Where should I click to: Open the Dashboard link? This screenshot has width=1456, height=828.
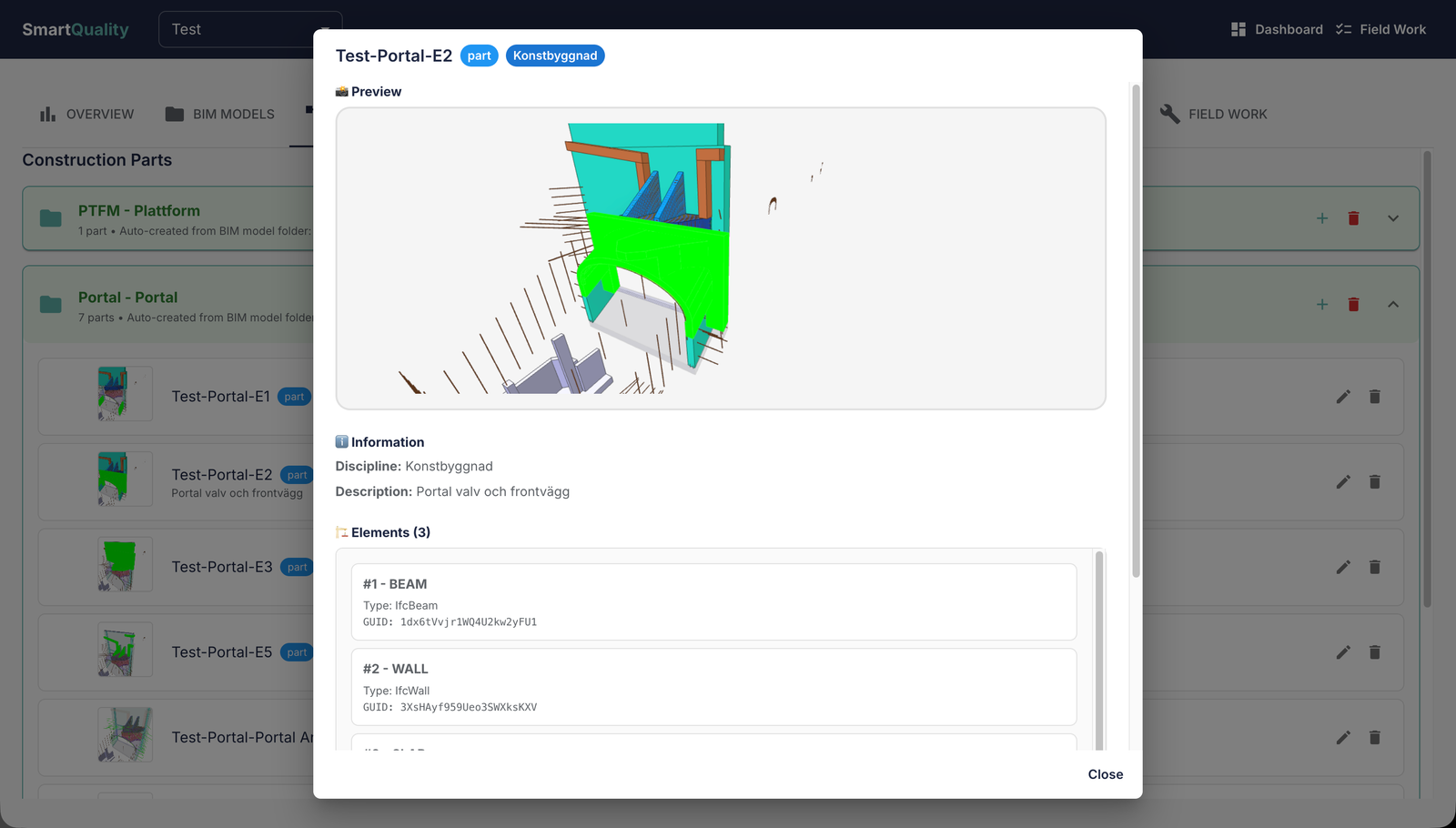pyautogui.click(x=1277, y=29)
